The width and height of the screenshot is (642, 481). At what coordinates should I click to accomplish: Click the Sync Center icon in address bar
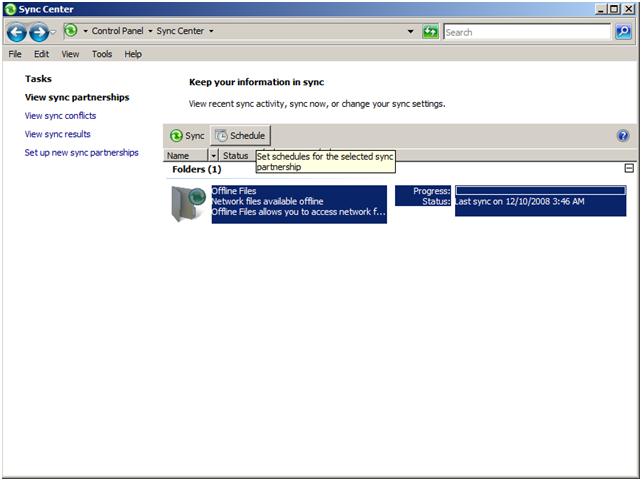click(71, 30)
